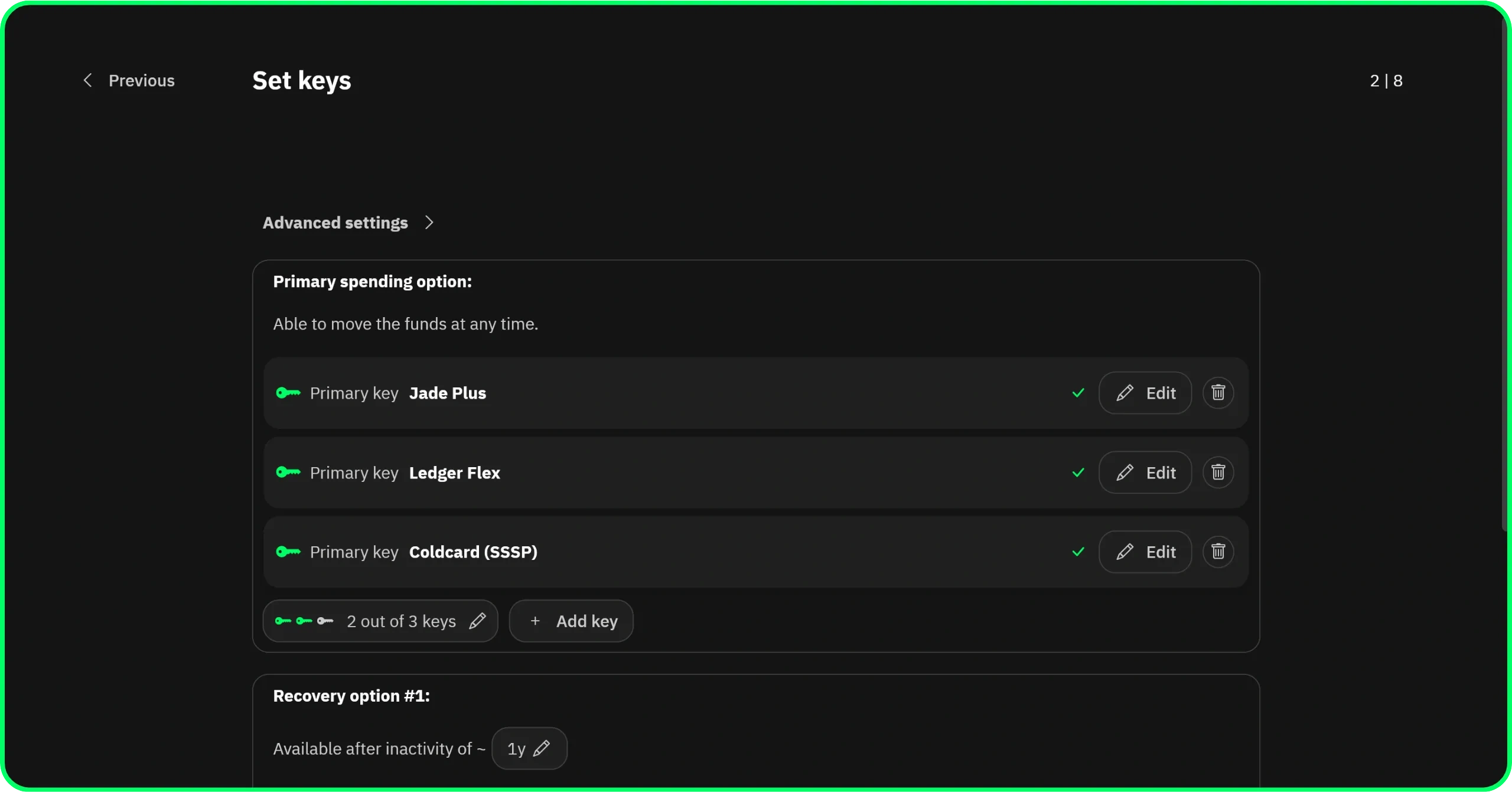Delete the Coldcard (SSSP) key with trash icon
Viewport: 1512px width, 792px height.
1218,552
